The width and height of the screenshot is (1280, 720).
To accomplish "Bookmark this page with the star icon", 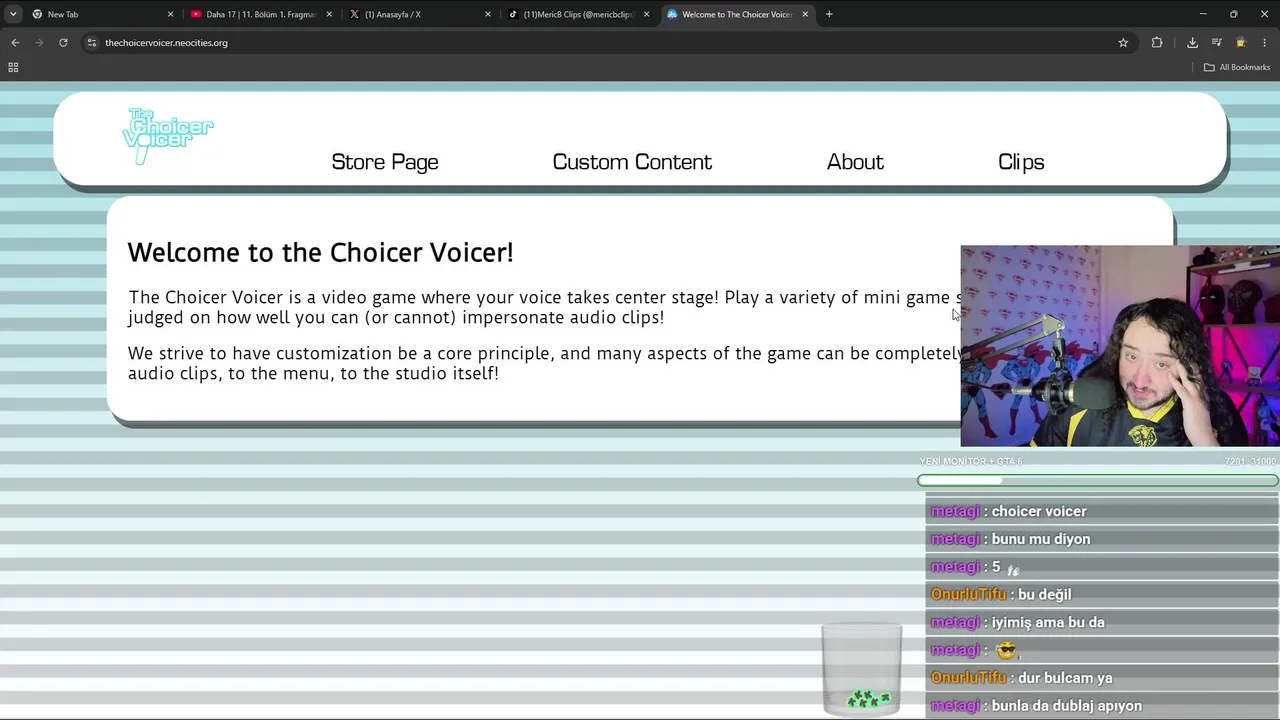I will point(1123,42).
